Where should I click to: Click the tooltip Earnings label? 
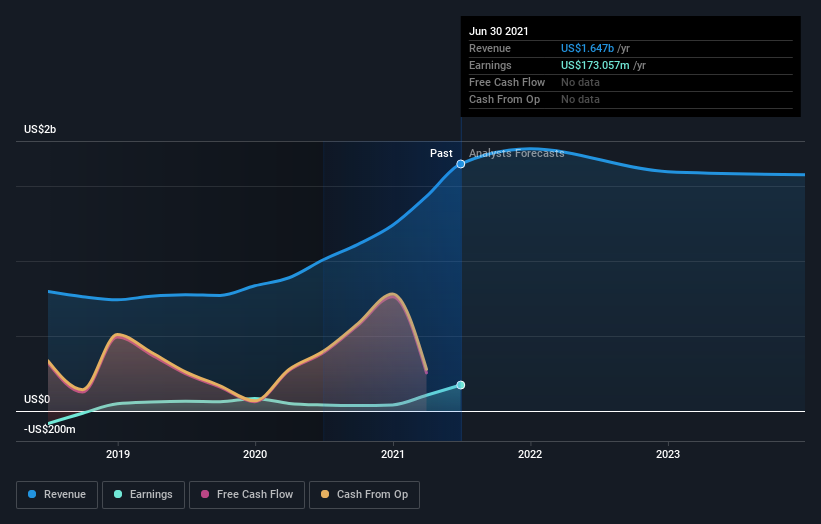point(490,65)
